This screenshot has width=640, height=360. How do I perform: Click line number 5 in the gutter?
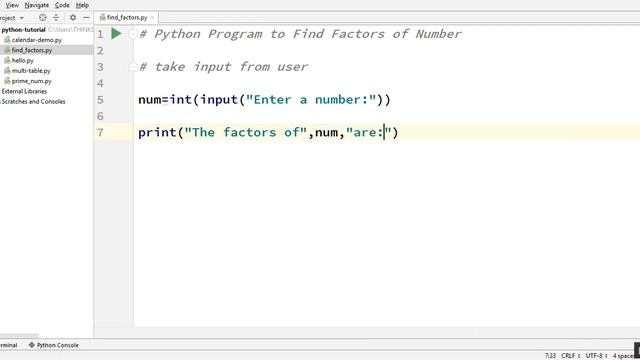pos(100,100)
